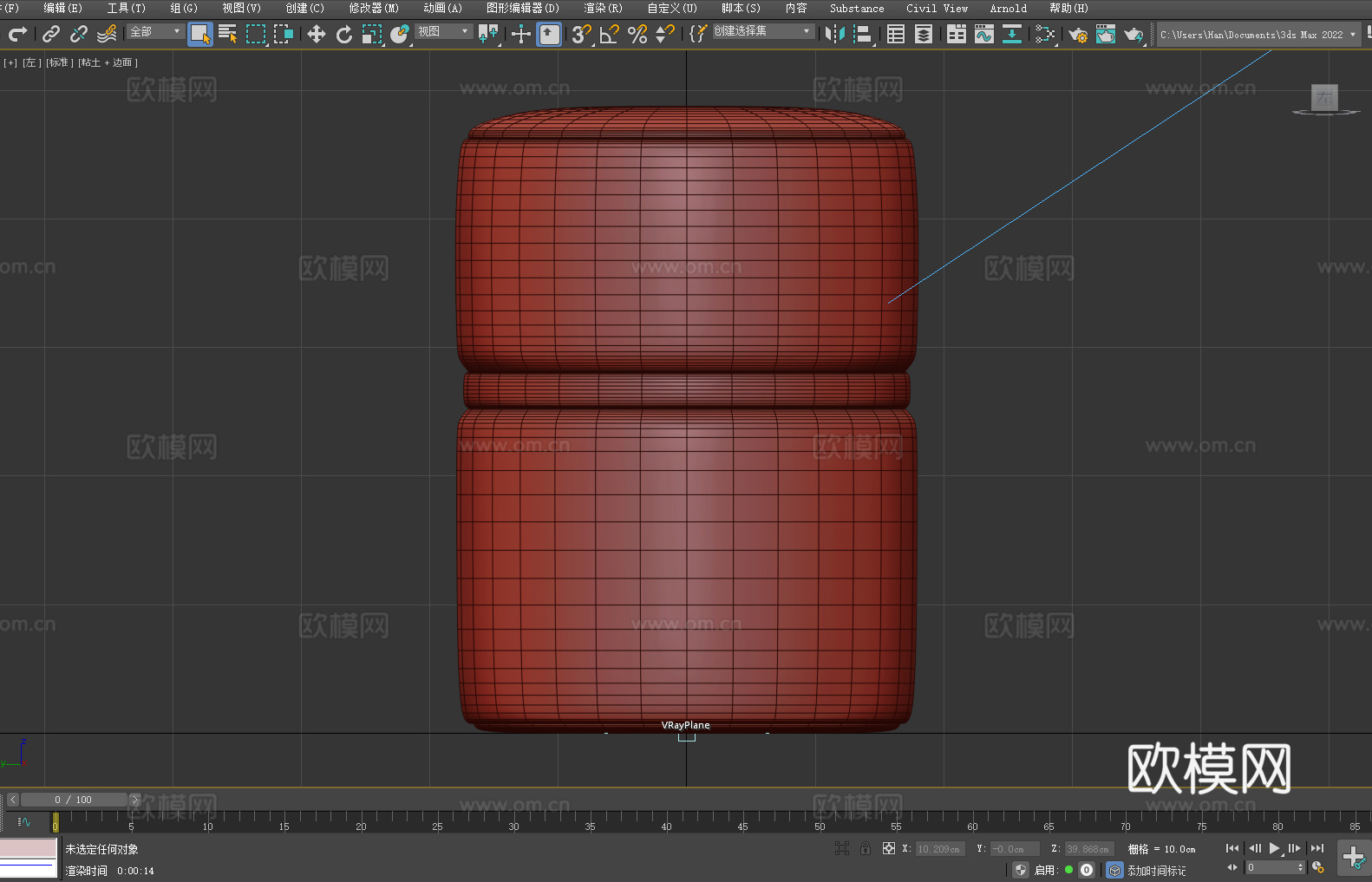Toggle Isolate Selection icon in status bar
Screen dimensions: 1372x882
842,848
